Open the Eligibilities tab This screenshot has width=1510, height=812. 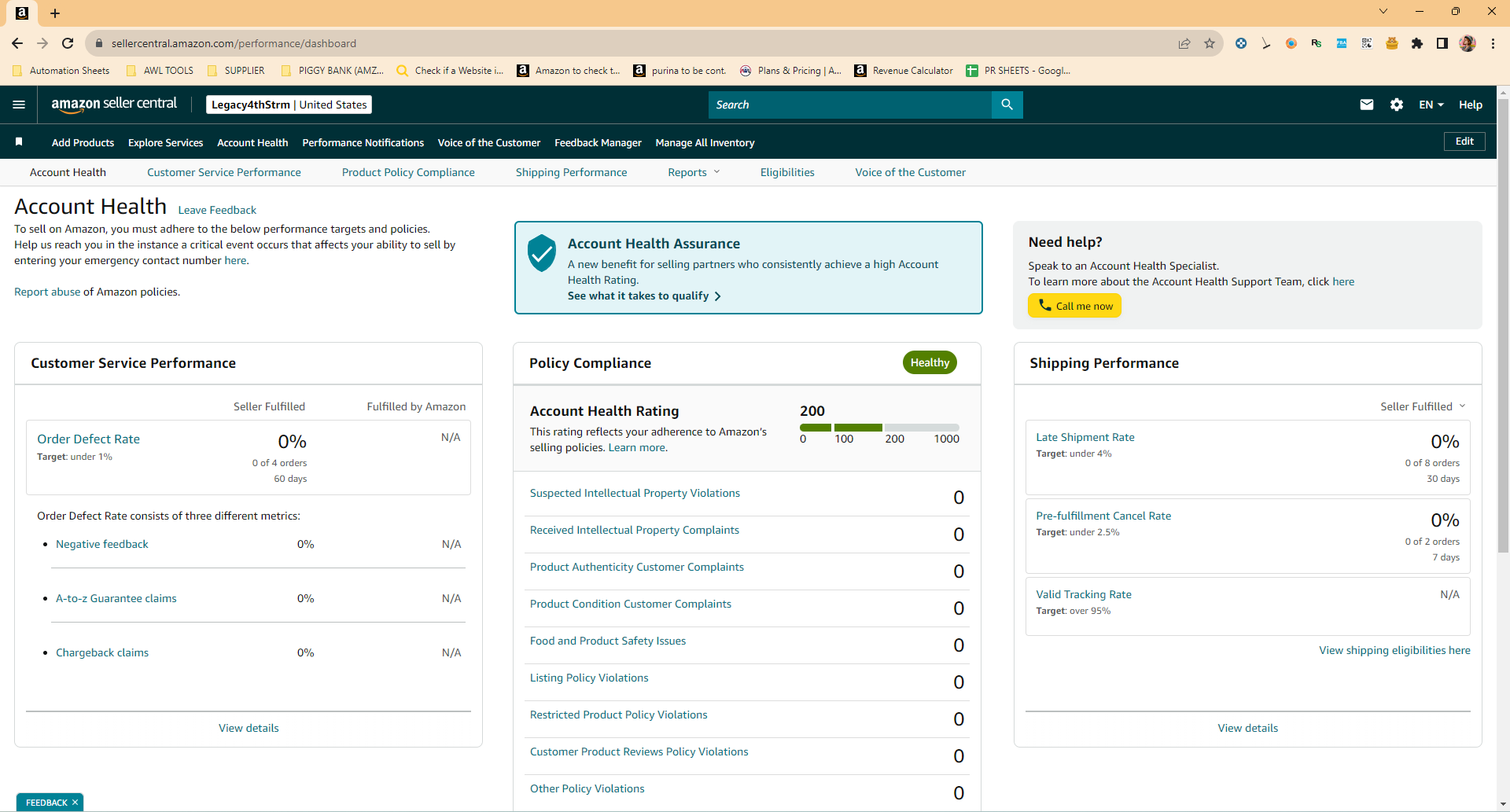pyautogui.click(x=787, y=172)
